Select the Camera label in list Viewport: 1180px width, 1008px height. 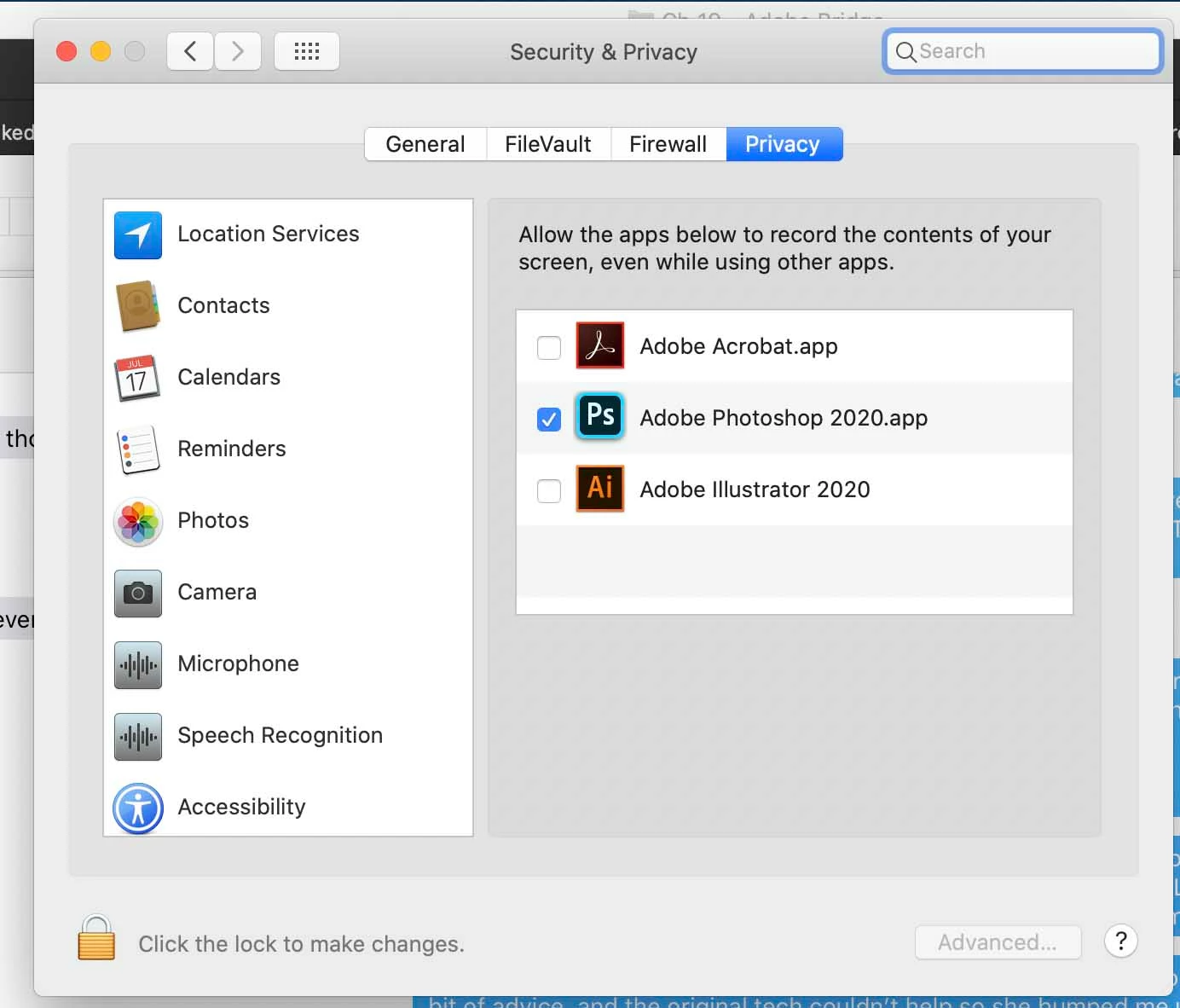217,592
